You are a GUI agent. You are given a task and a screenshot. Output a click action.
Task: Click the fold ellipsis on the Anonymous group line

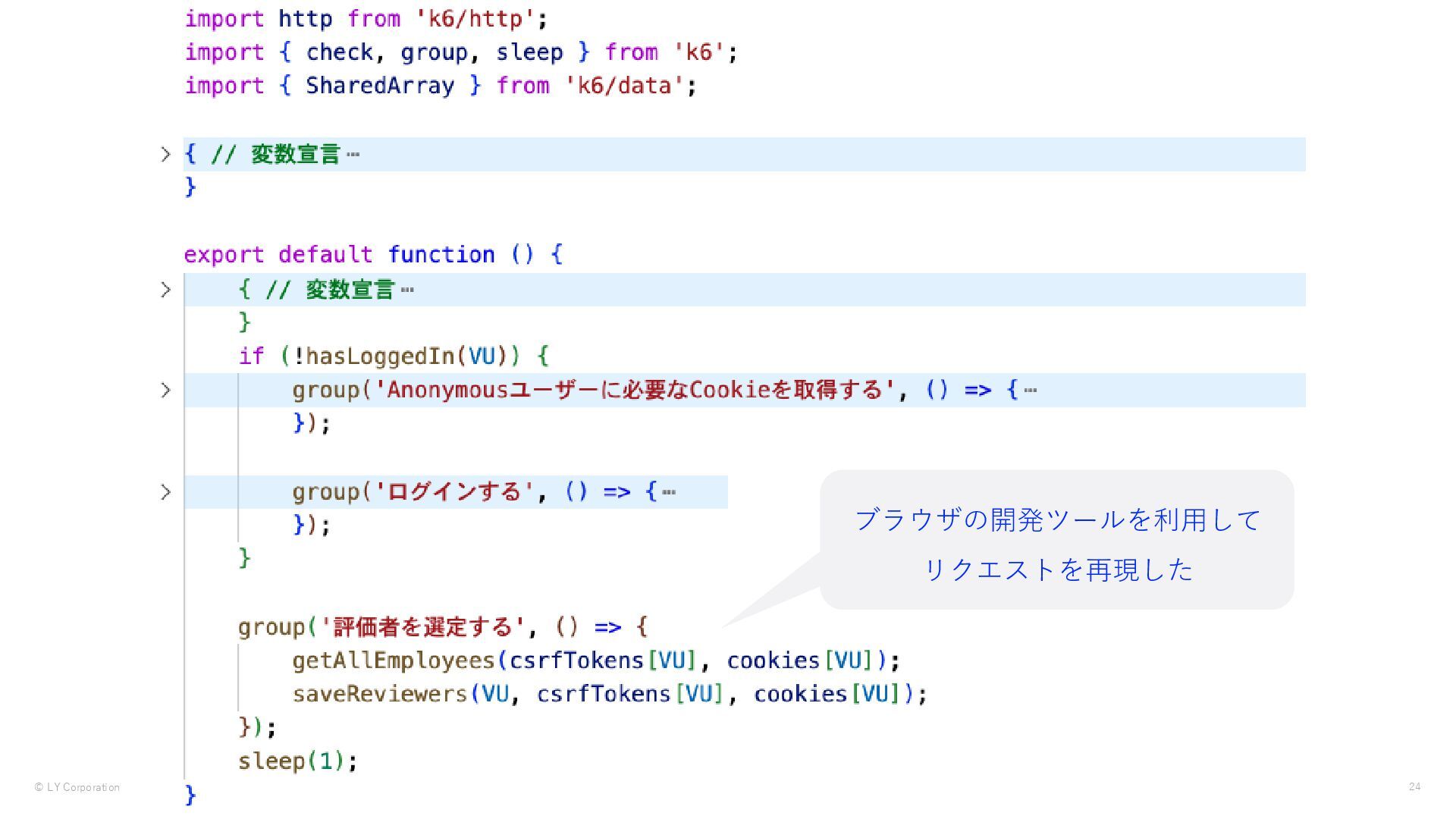click(1030, 391)
